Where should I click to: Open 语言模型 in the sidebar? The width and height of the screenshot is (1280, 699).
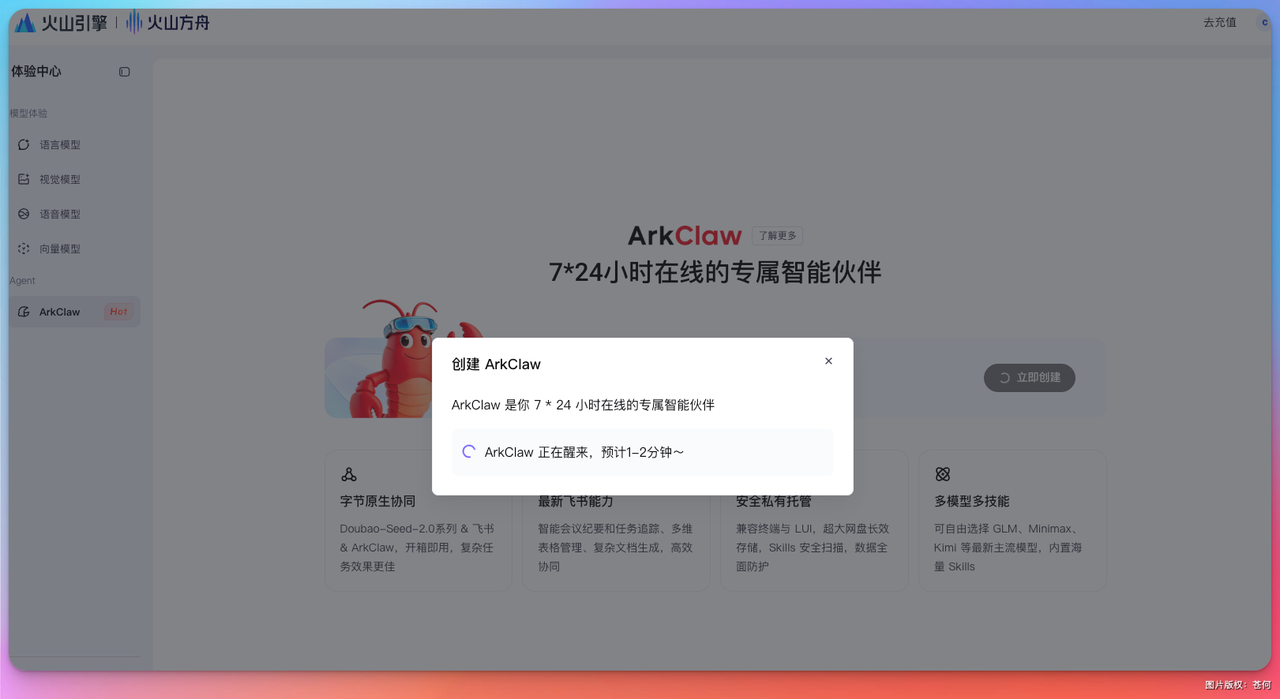(75, 145)
